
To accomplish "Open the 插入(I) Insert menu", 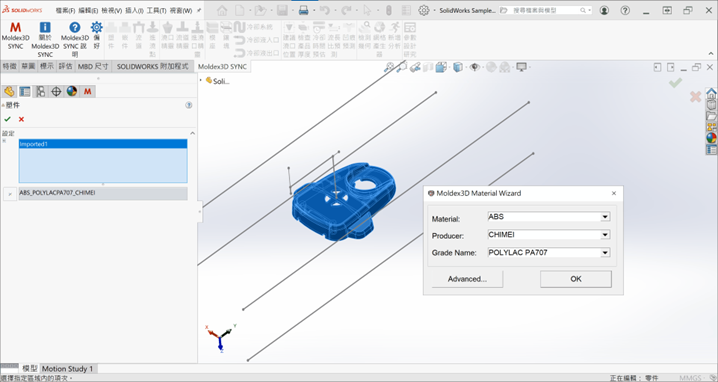I will [134, 10].
